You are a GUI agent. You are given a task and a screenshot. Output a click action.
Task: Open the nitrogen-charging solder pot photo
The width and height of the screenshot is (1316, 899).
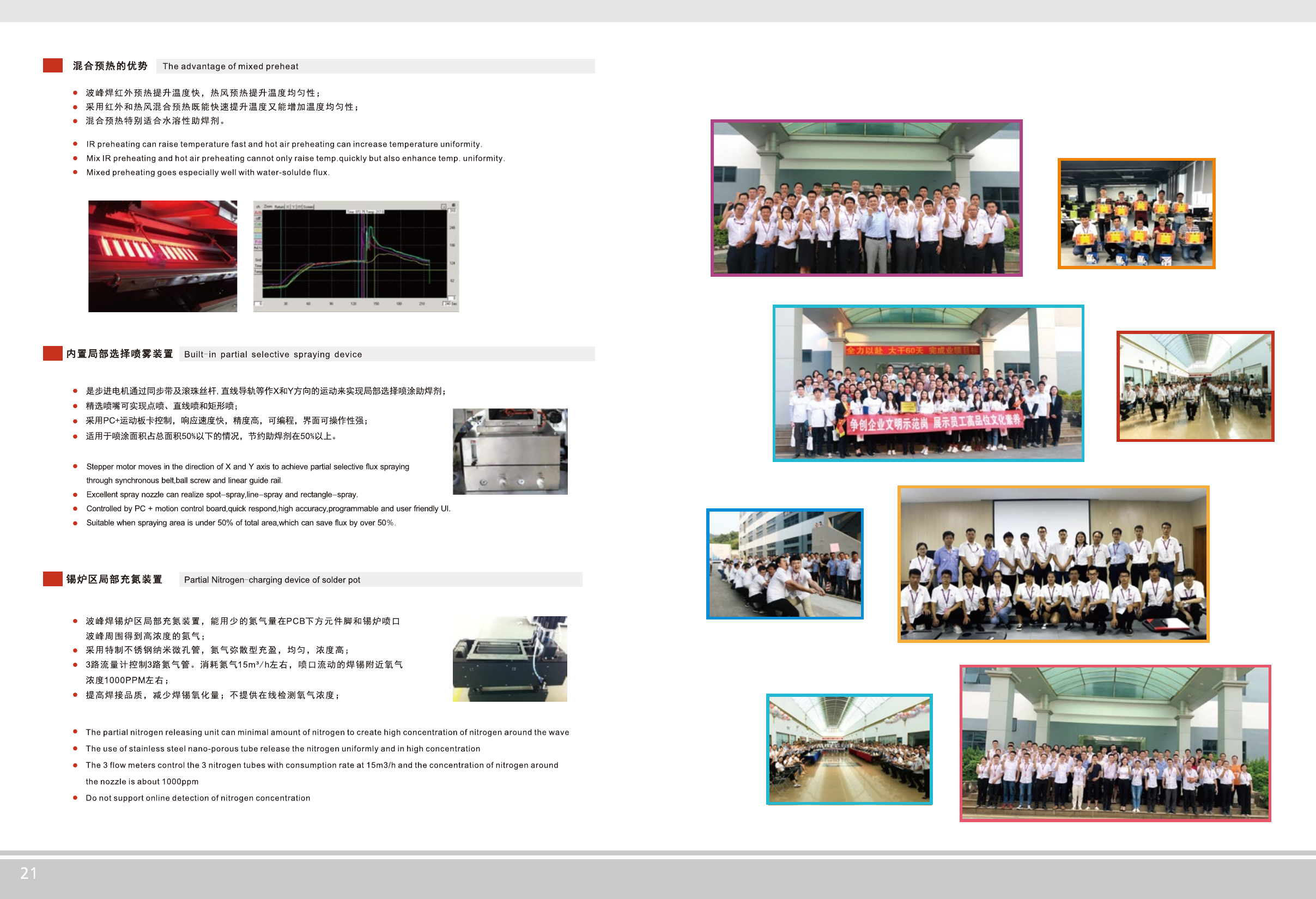click(510, 658)
